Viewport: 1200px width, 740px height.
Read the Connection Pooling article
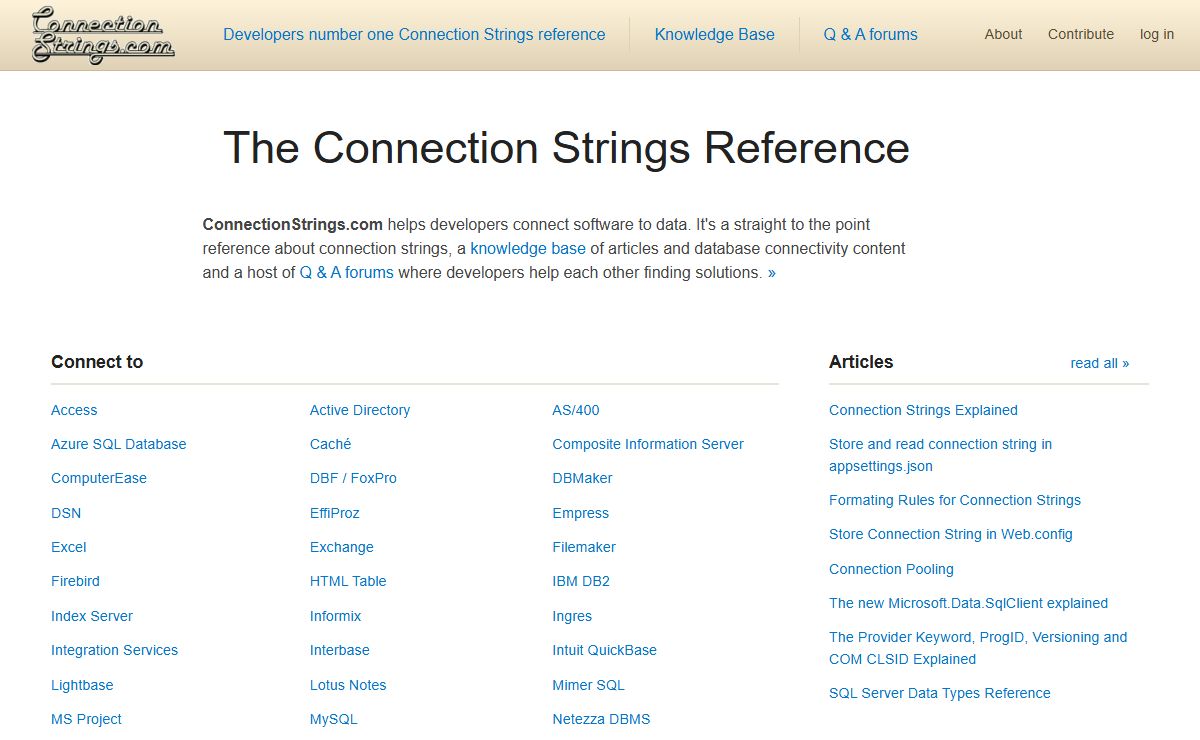(x=891, y=569)
